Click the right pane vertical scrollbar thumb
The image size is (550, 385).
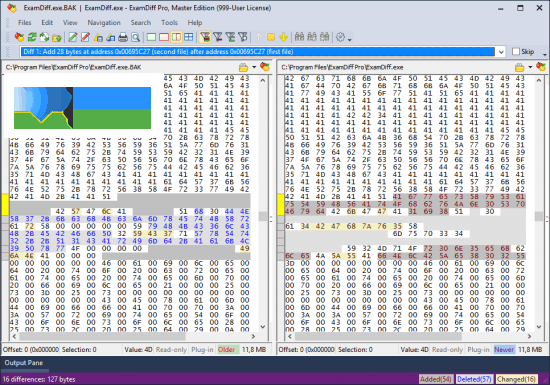pyautogui.click(x=539, y=216)
